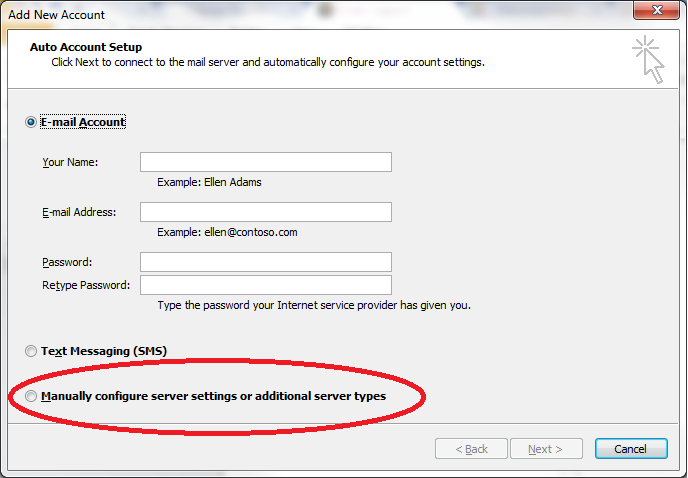Click the 'Example: Ellen Adams' hint text
Viewport: 688px width, 478px height.
tap(209, 182)
